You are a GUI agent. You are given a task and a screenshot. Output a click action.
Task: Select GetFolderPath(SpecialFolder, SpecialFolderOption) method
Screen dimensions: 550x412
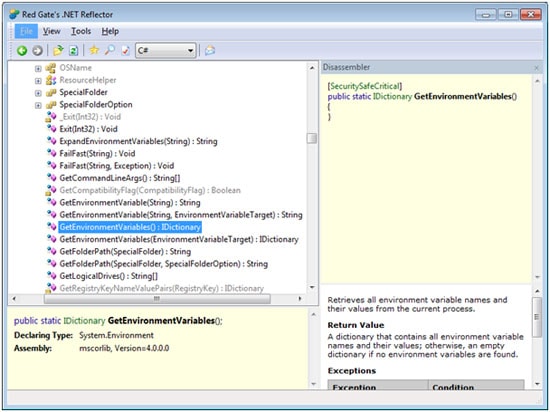click(x=163, y=264)
